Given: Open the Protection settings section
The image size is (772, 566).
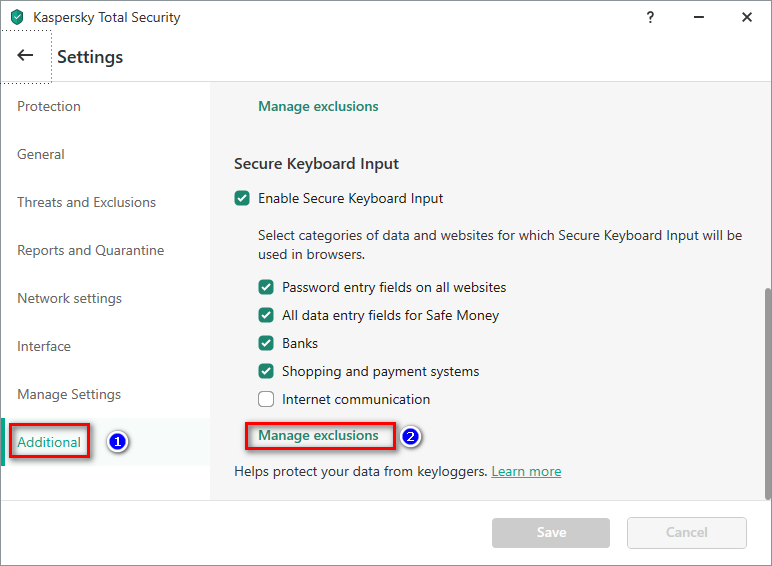Looking at the screenshot, I should [x=49, y=106].
